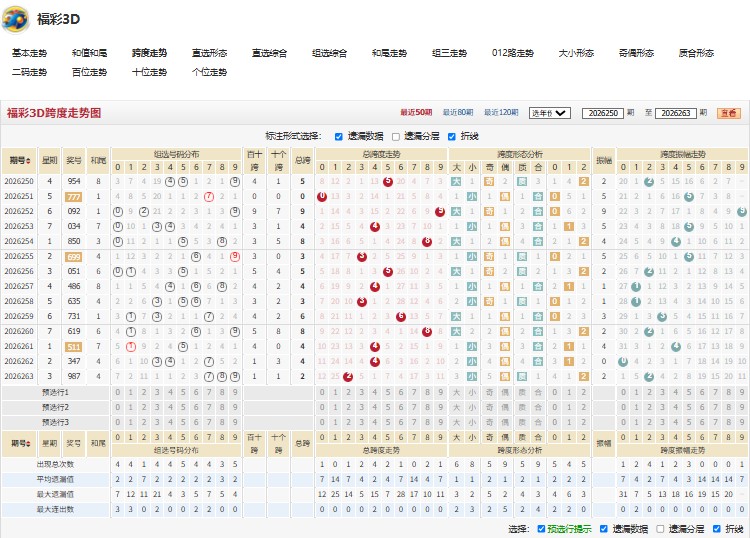Select 9 in 预选行2 group distribution

235,407
